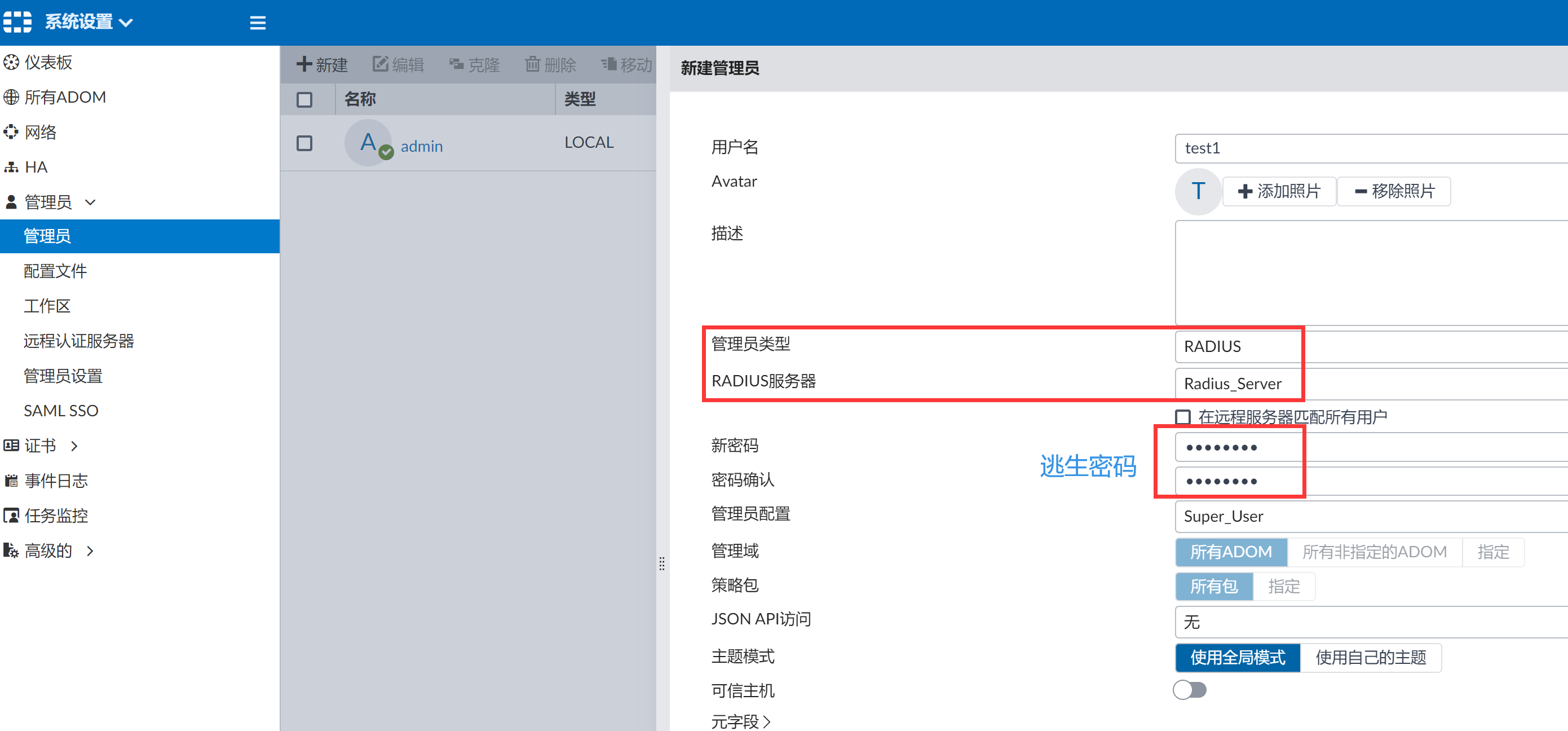Click the globe icon for 所有ADOM
This screenshot has height=731, width=1568.
pos(12,98)
